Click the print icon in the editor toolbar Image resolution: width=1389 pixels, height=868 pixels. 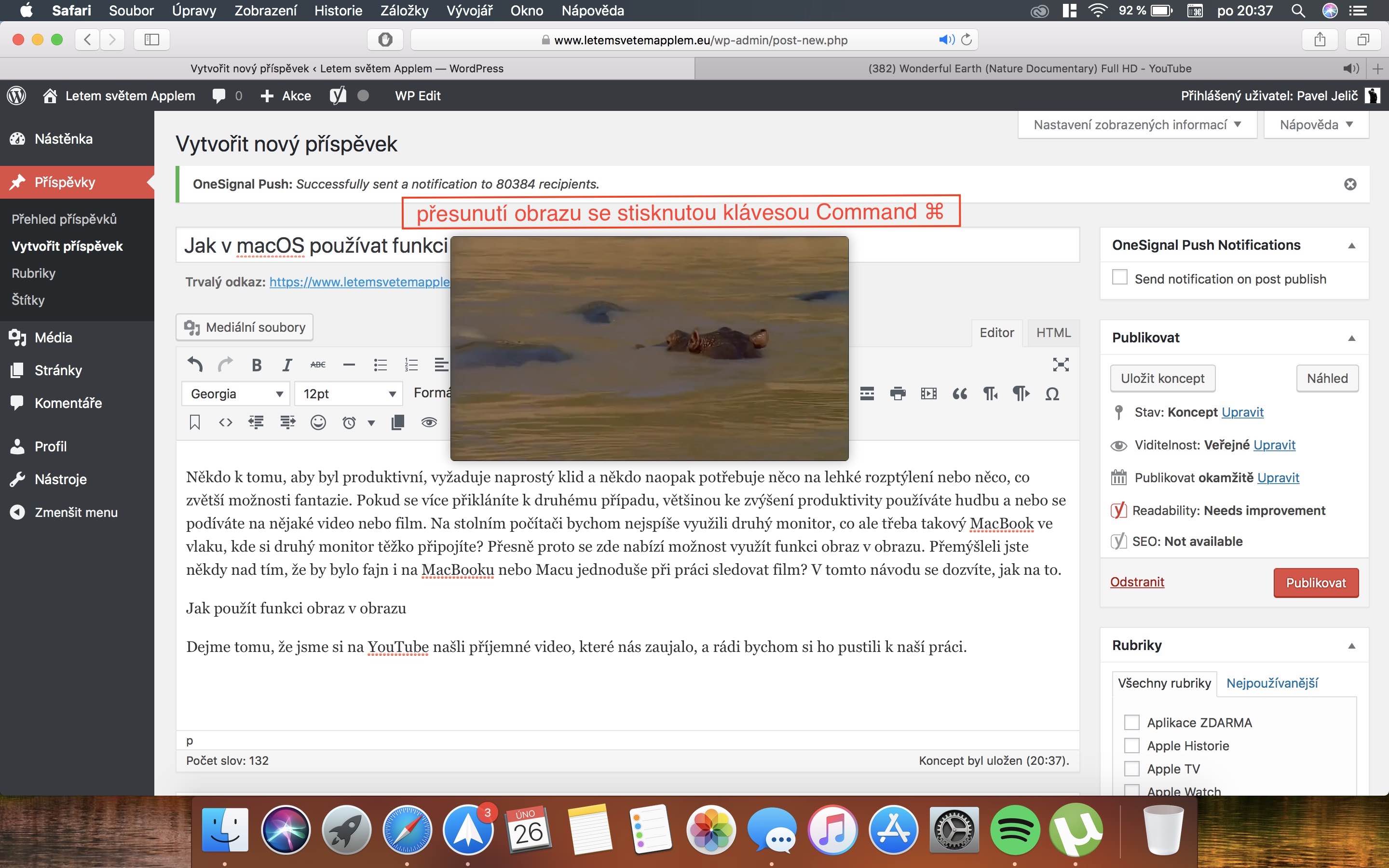(898, 394)
